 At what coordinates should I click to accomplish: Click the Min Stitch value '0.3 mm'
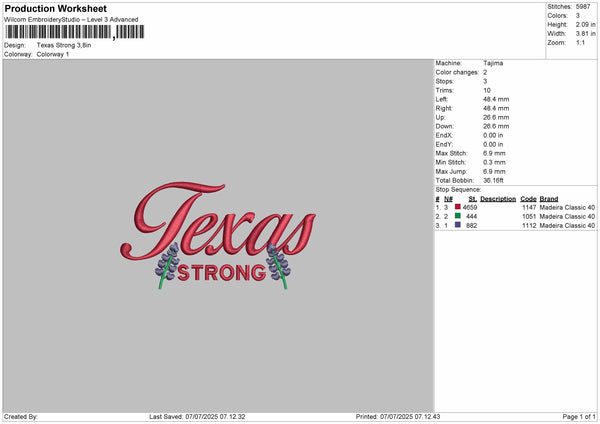click(x=494, y=162)
